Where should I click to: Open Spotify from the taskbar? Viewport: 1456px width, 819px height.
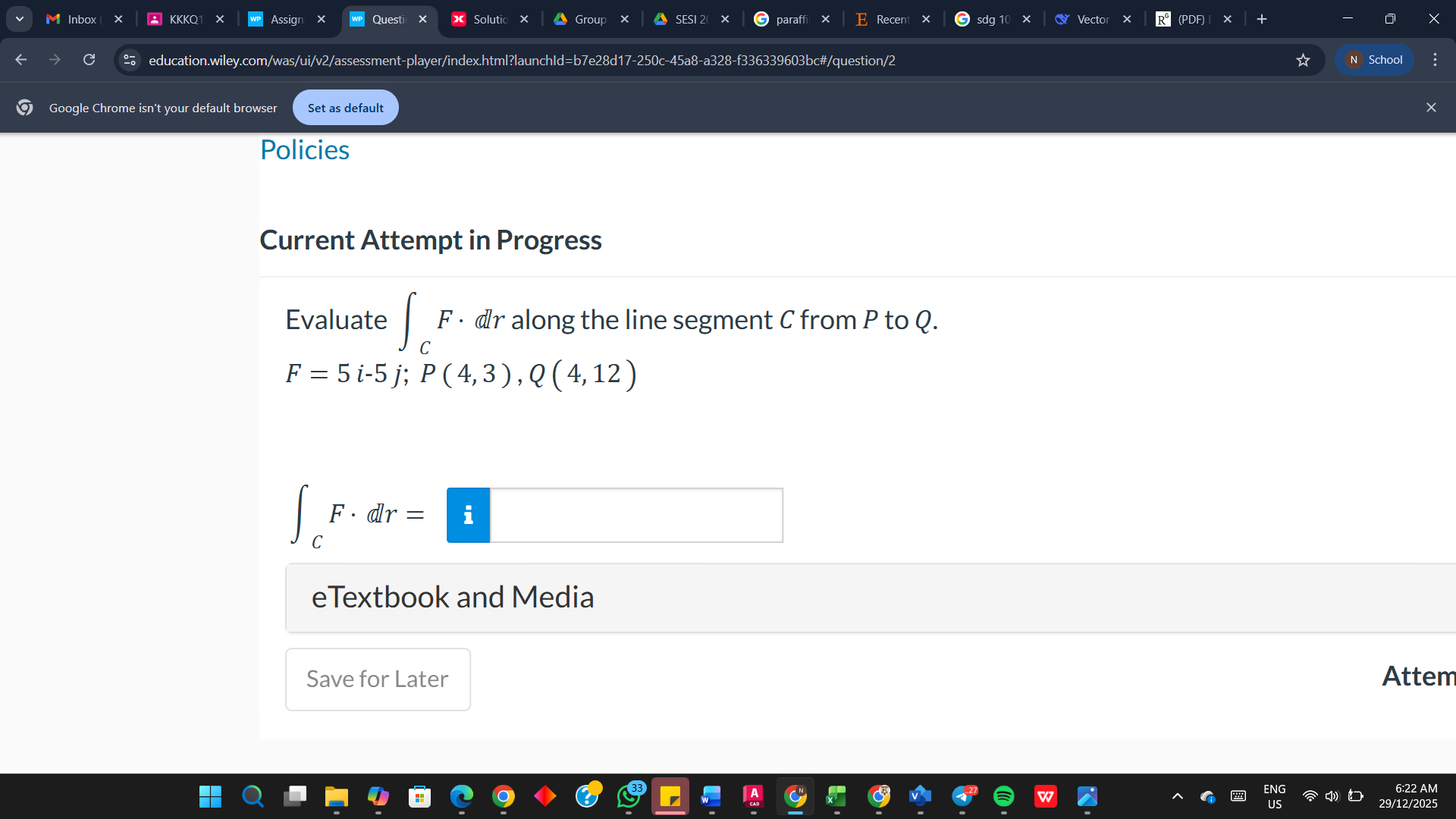pos(1003,796)
